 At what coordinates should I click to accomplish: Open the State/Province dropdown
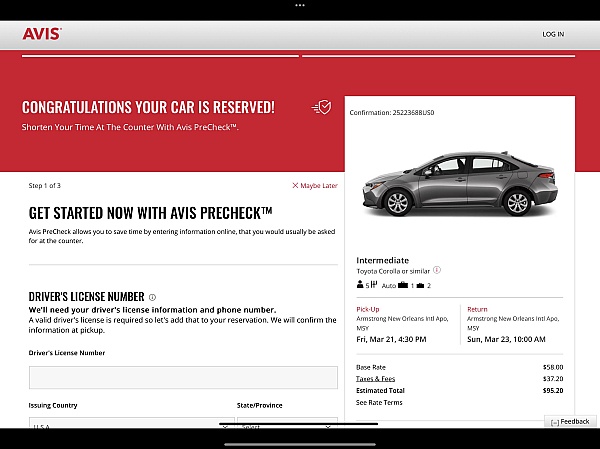click(x=287, y=423)
